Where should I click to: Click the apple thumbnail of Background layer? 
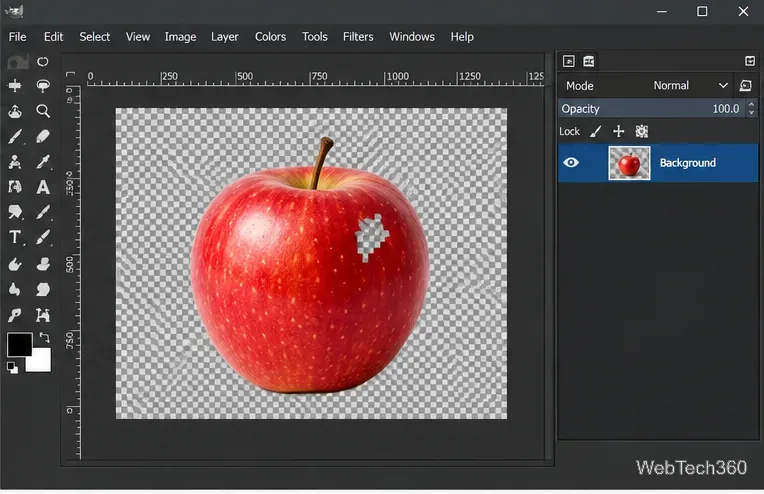click(629, 163)
